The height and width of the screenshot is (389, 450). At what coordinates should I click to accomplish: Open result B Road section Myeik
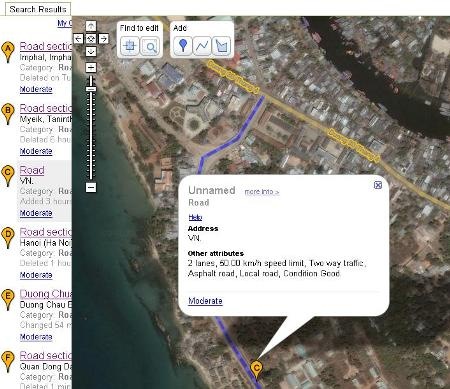click(x=46, y=108)
